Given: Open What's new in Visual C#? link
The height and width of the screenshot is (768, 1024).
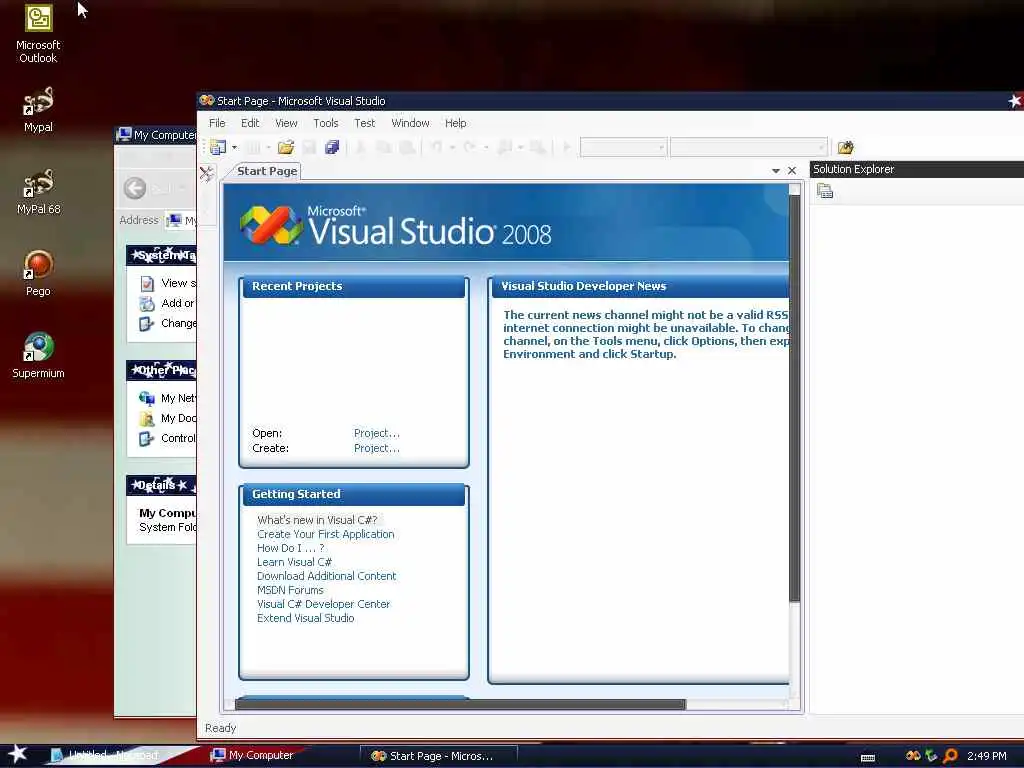Looking at the screenshot, I should 317,520.
